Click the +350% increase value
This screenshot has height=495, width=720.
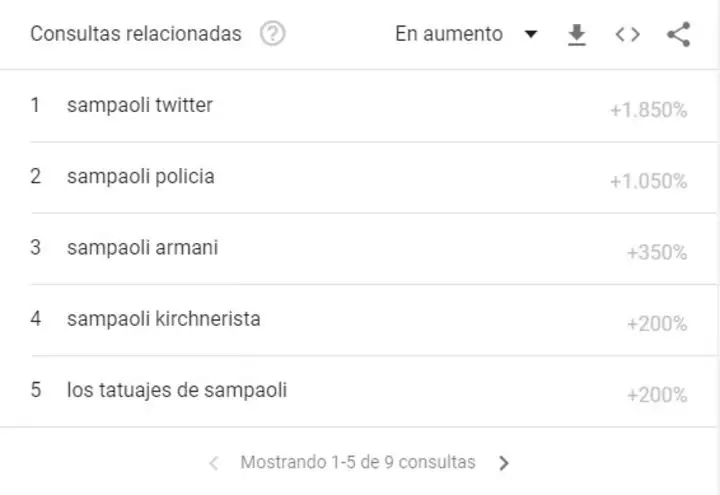point(657,253)
